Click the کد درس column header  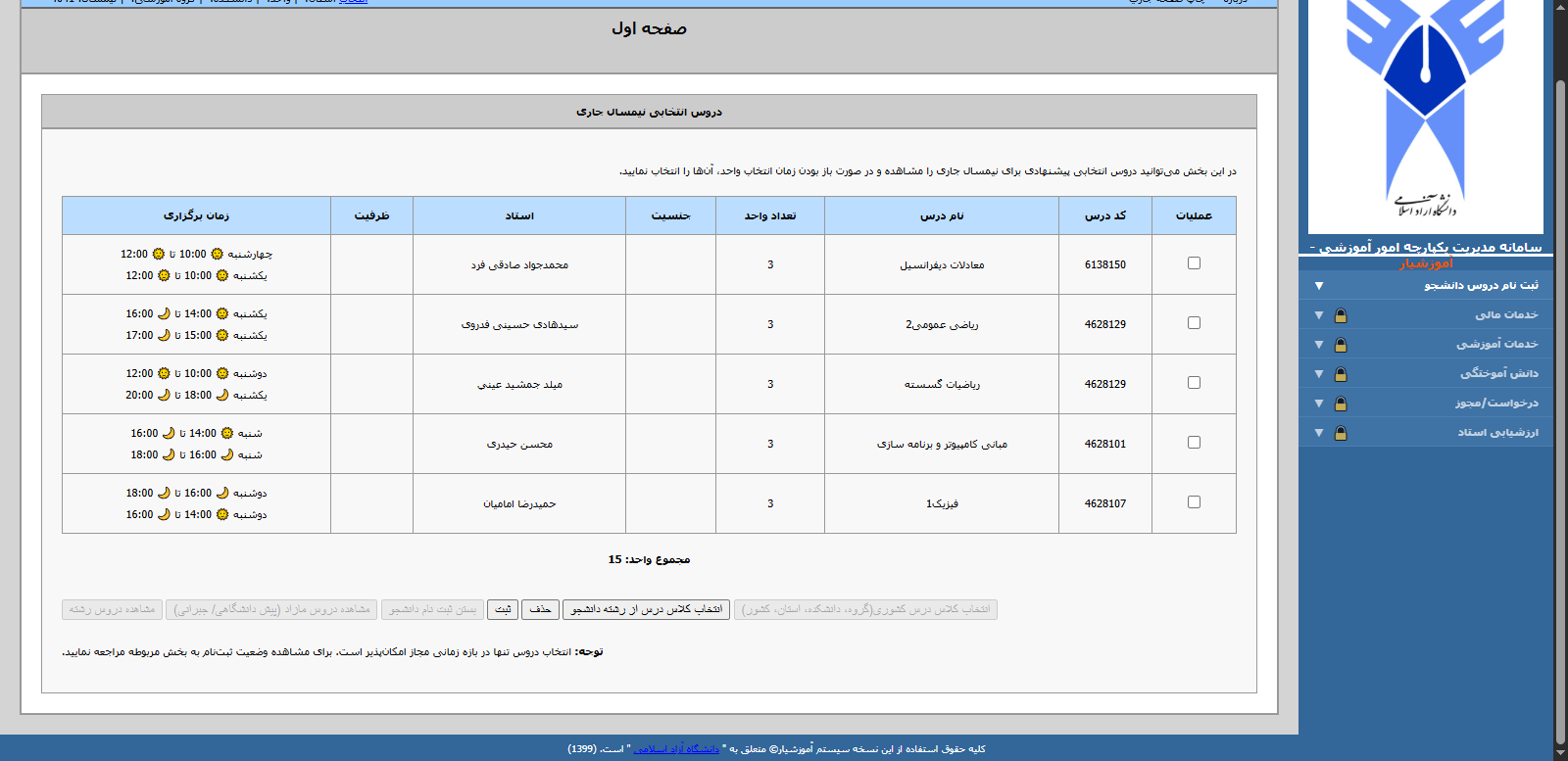pos(1105,215)
